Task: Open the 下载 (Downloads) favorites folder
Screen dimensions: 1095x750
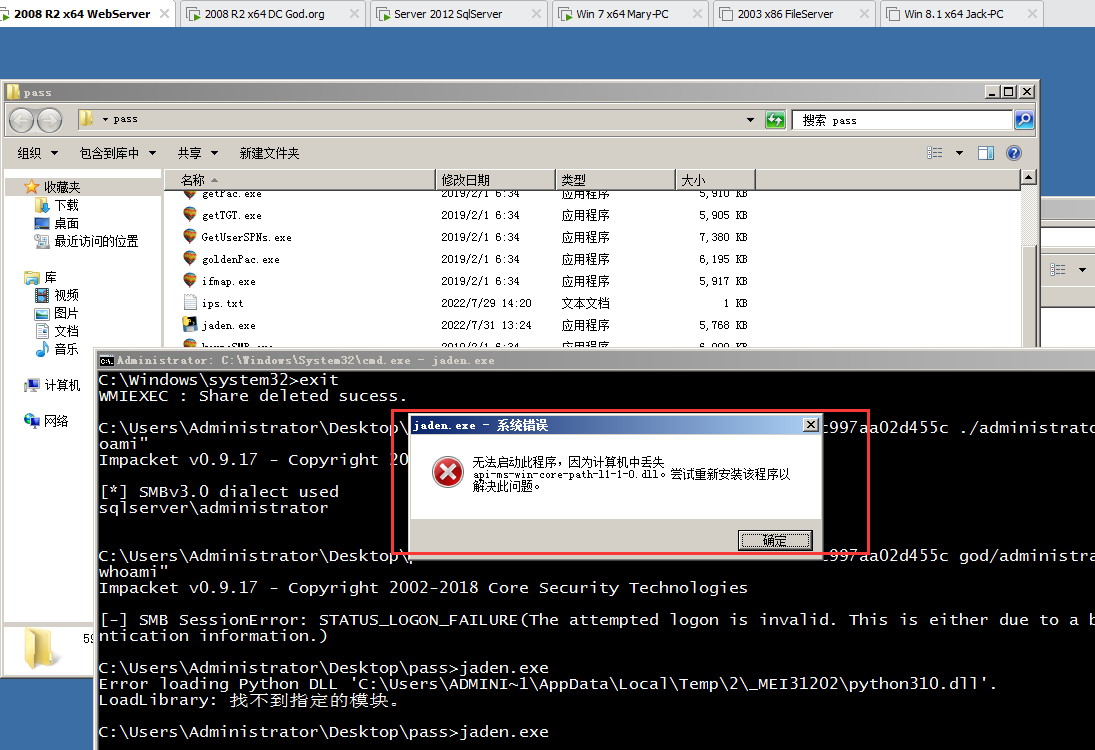Action: (x=66, y=205)
